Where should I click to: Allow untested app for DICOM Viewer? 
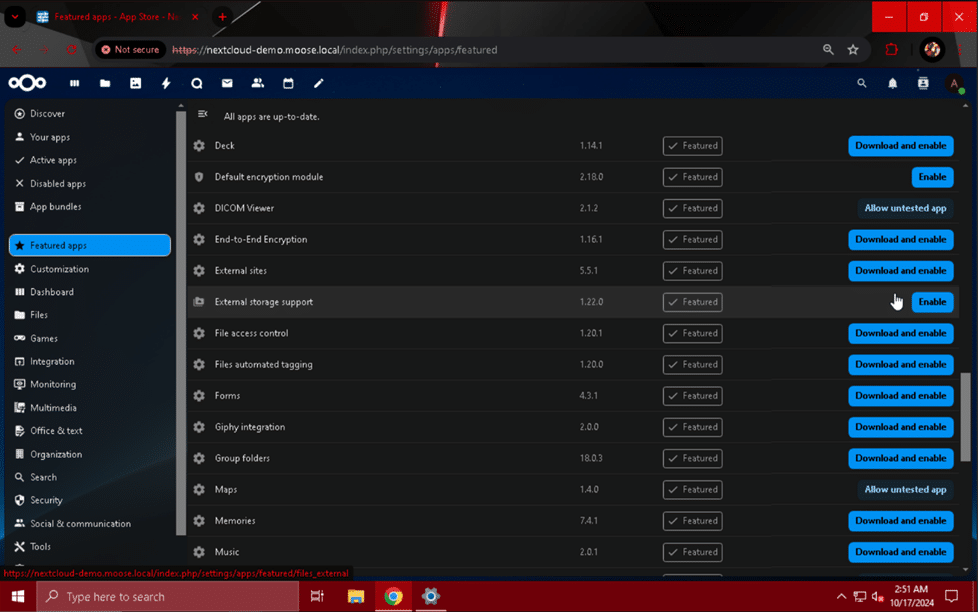point(906,208)
